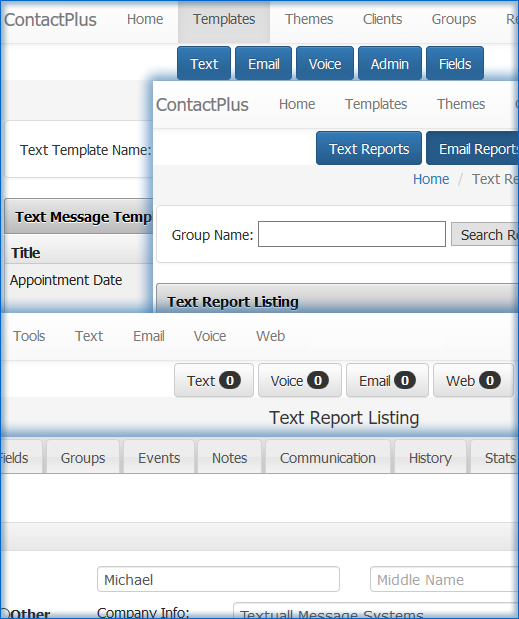This screenshot has height=619, width=519.
Task: Open Home in the topmost ContactPlus navbar
Action: [x=145, y=19]
